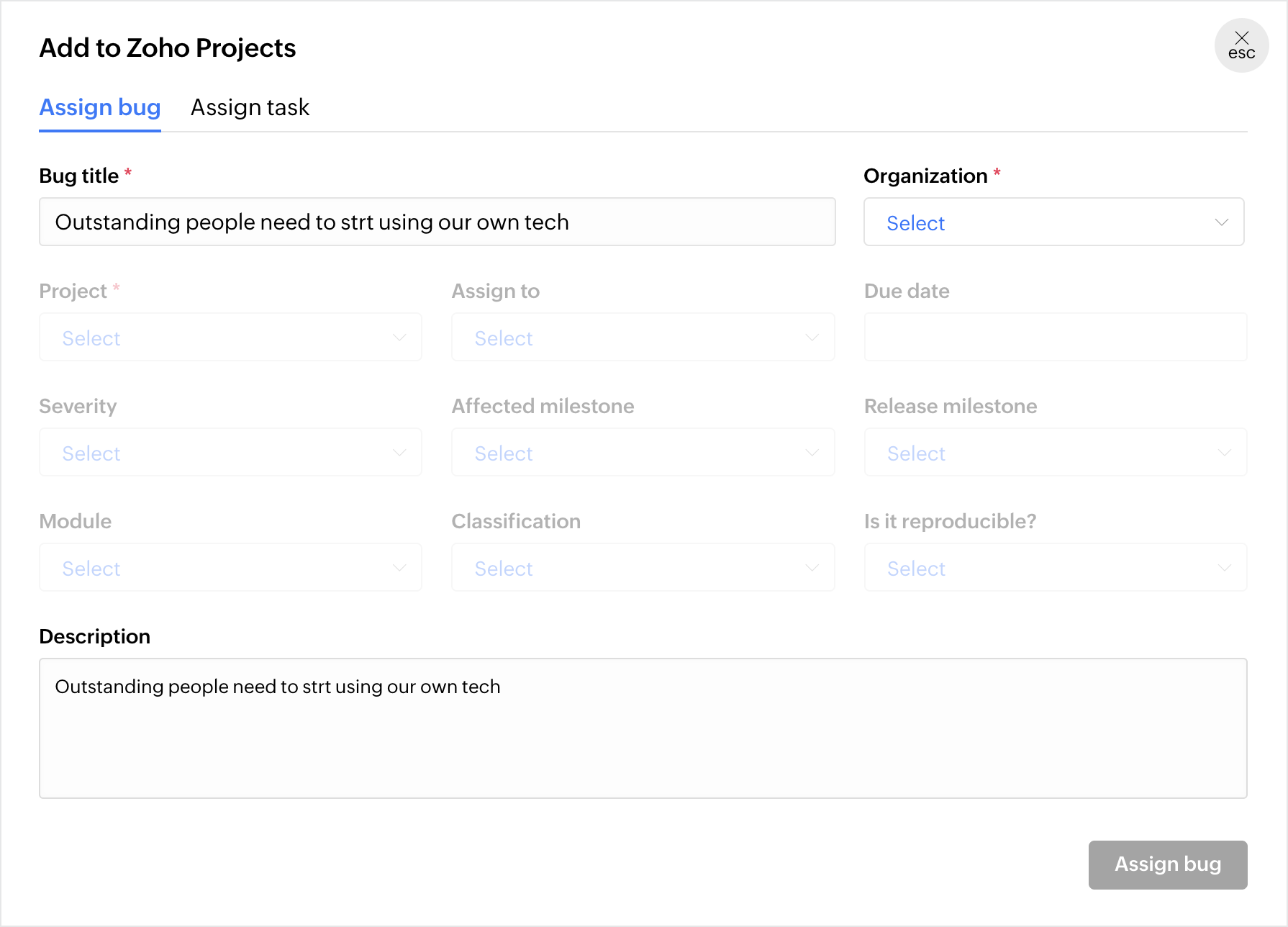Screen dimensions: 1288x927
Task: Open the Is it reproducible dropdown
Action: coord(1055,568)
